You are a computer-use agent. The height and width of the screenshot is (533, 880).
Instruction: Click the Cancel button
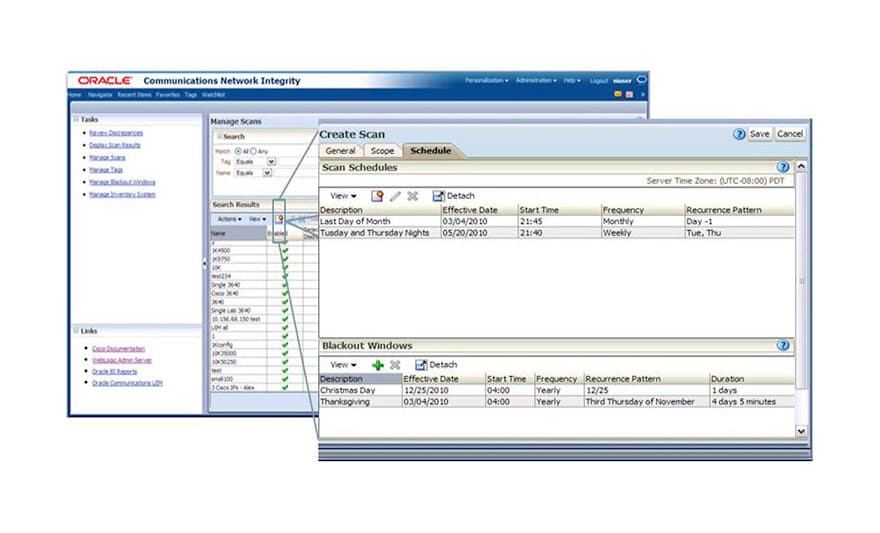click(790, 134)
